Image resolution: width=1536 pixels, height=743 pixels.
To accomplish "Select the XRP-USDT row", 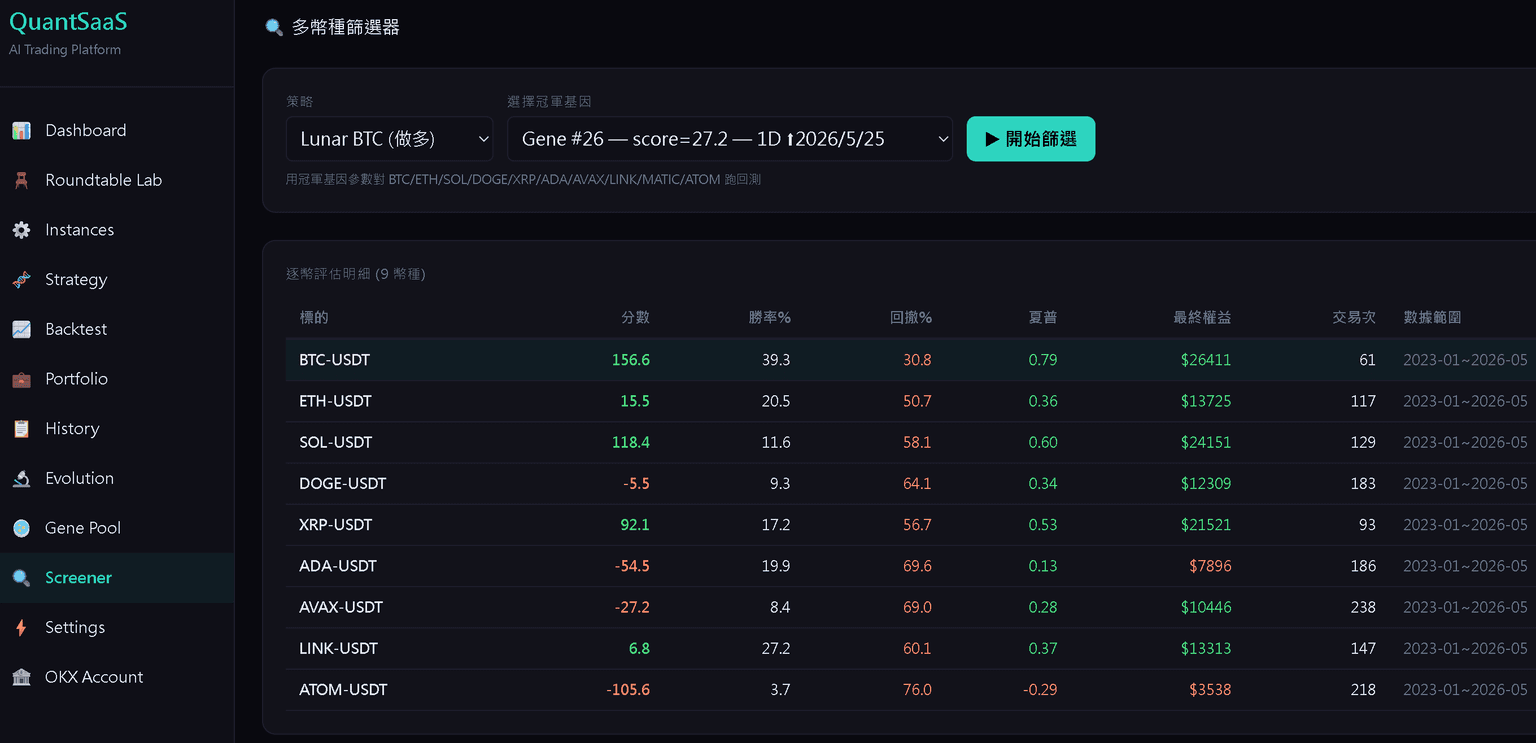I will point(910,525).
